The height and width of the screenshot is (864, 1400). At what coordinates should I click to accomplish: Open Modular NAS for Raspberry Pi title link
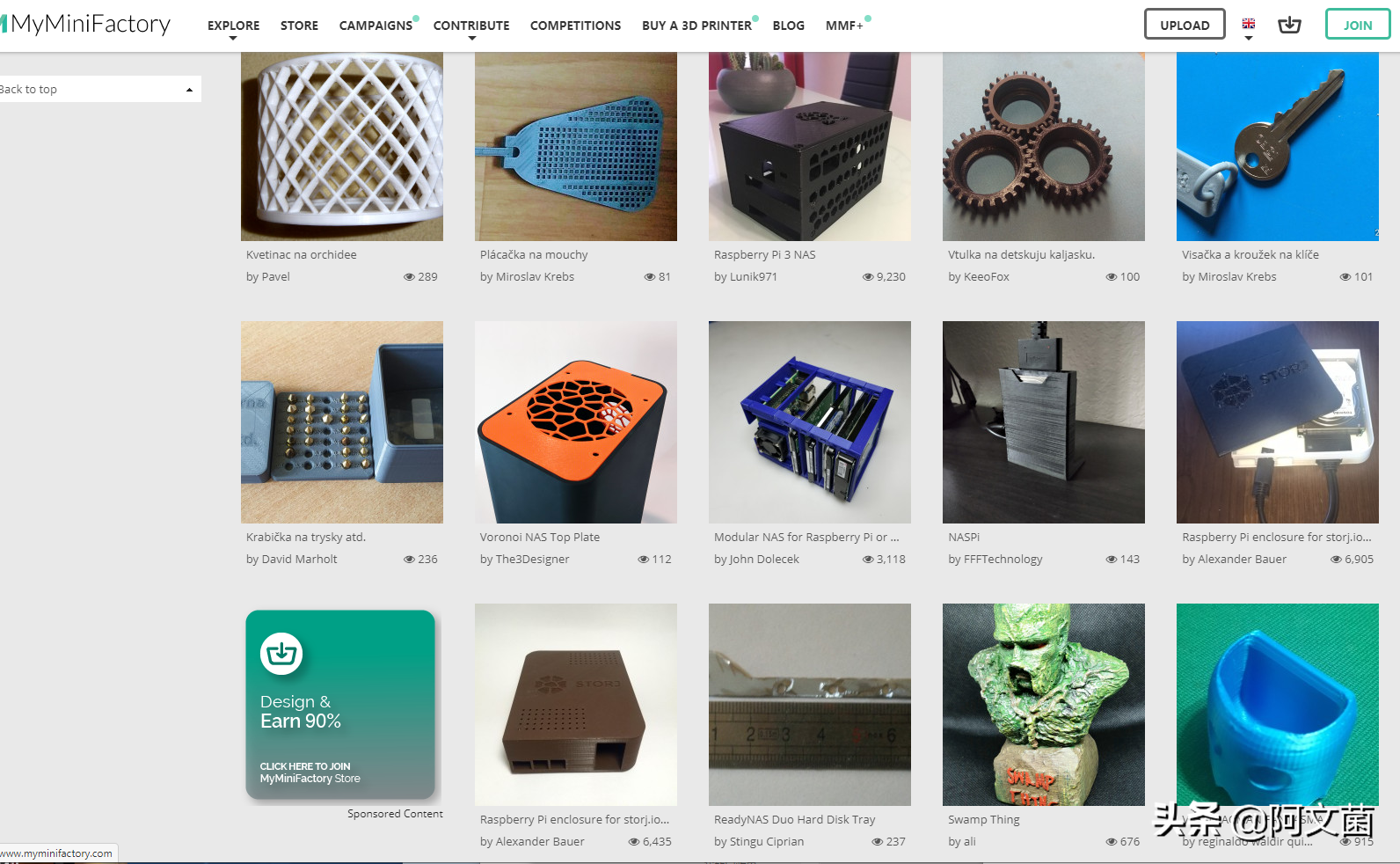[806, 538]
